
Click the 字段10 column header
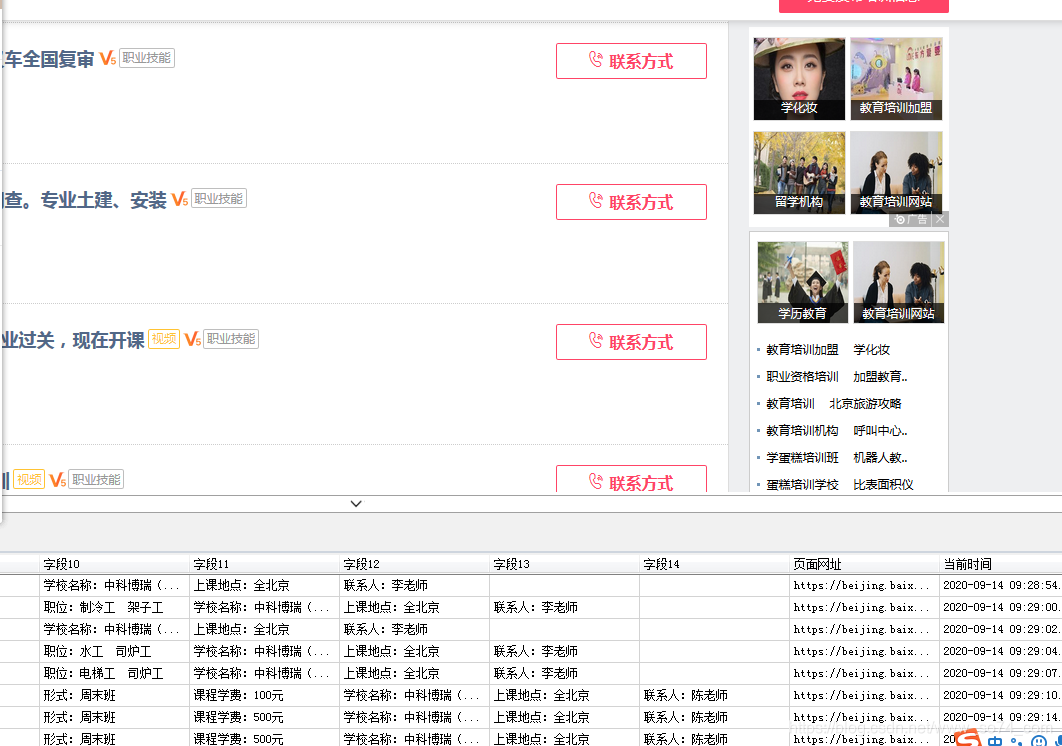[x=114, y=564]
